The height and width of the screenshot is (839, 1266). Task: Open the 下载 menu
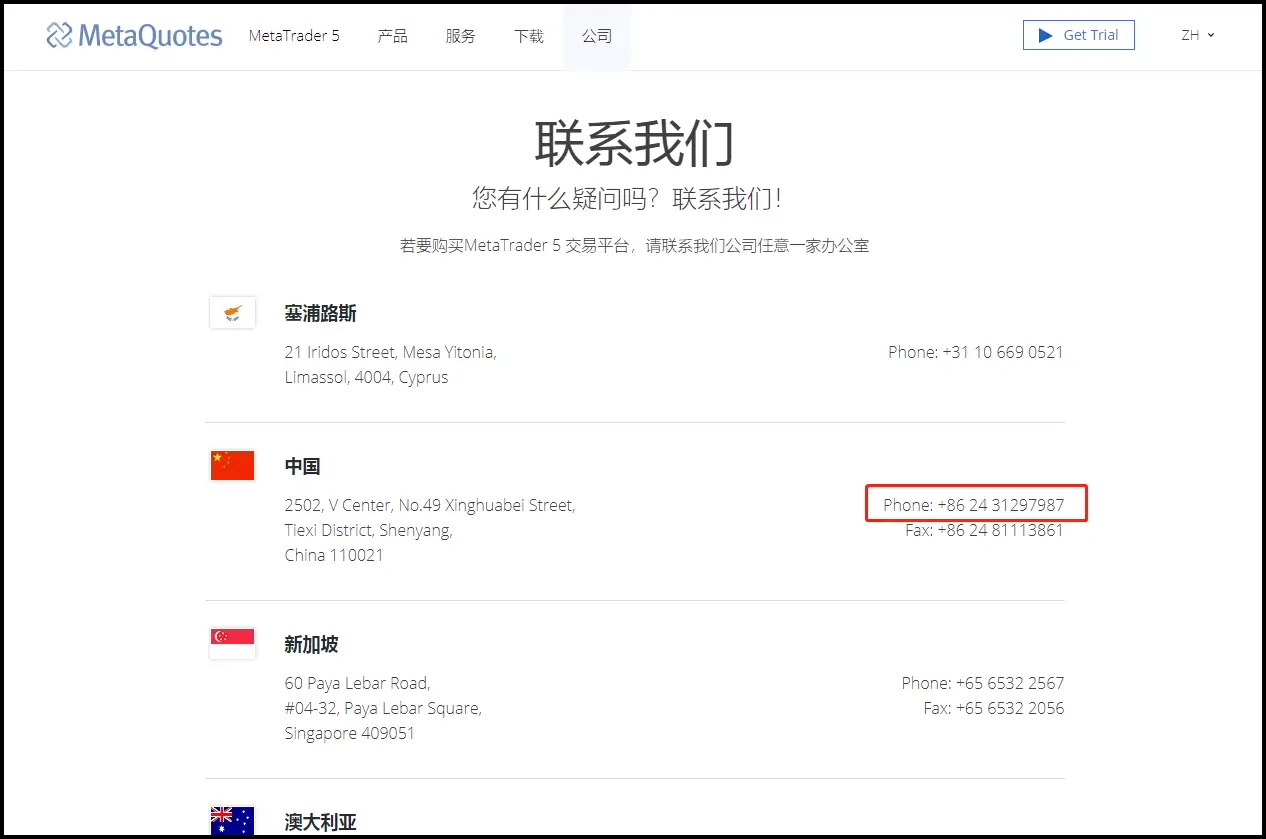coord(529,36)
